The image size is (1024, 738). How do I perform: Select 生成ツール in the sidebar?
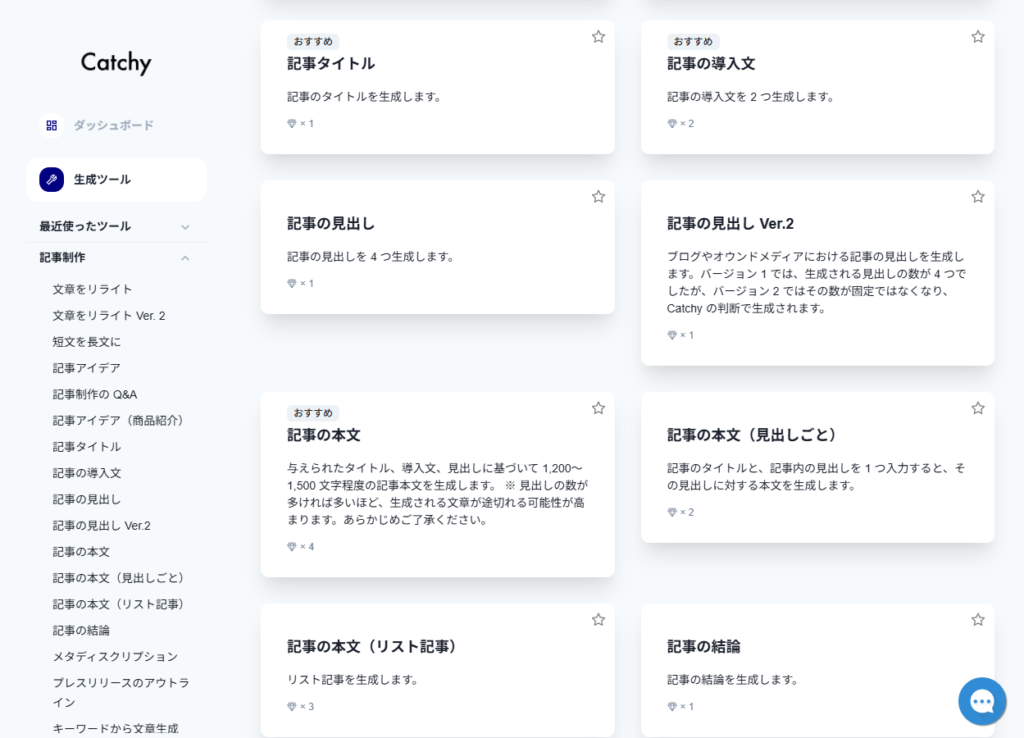click(x=102, y=180)
